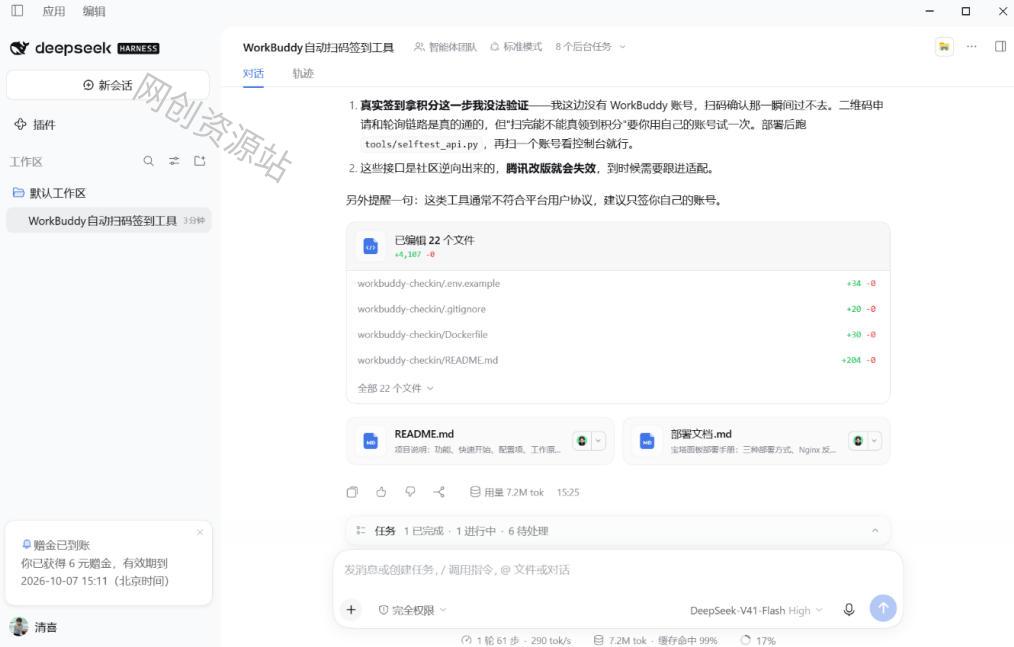
Task: Switch to the 对话 tab
Action: (x=253, y=73)
